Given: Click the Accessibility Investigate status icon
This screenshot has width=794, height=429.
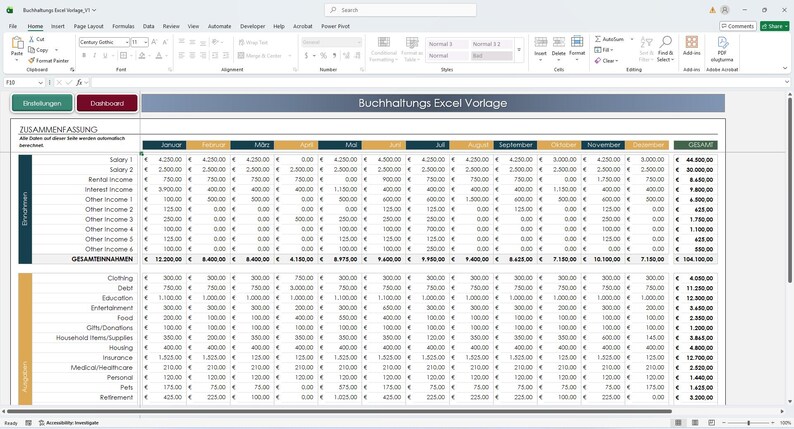Looking at the screenshot, I should (42, 422).
